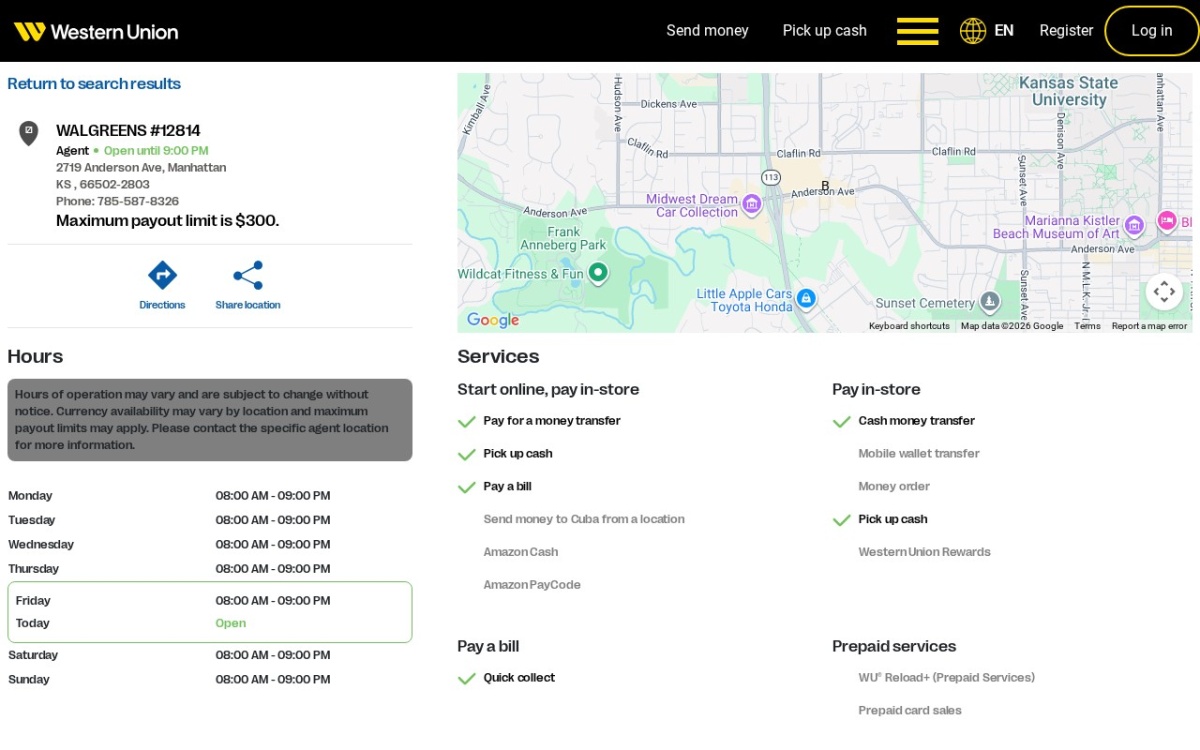Click checkmark beside Pay a bill
Image resolution: width=1200 pixels, height=750 pixels.
pyautogui.click(x=466, y=488)
